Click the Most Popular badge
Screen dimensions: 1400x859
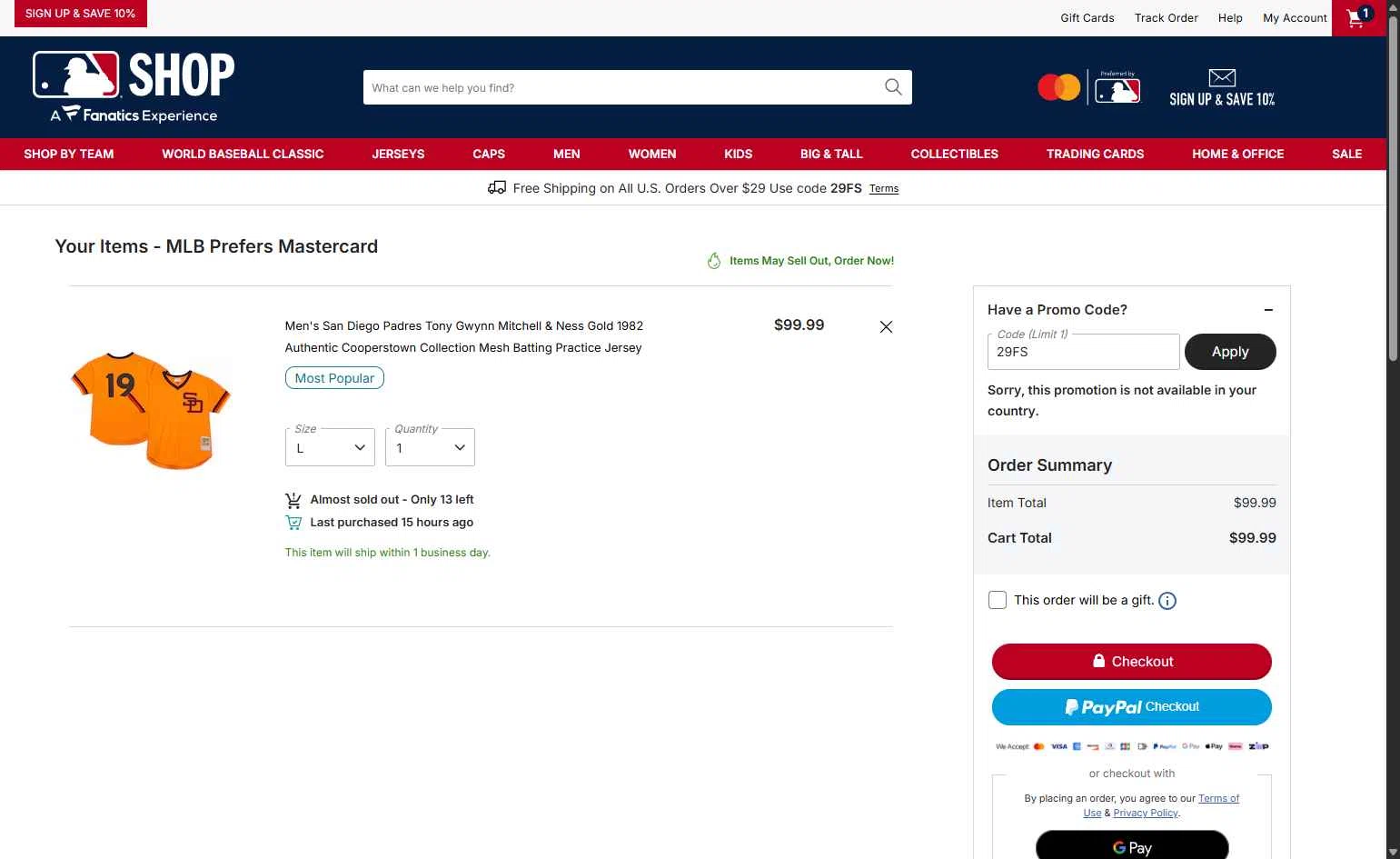tap(334, 378)
